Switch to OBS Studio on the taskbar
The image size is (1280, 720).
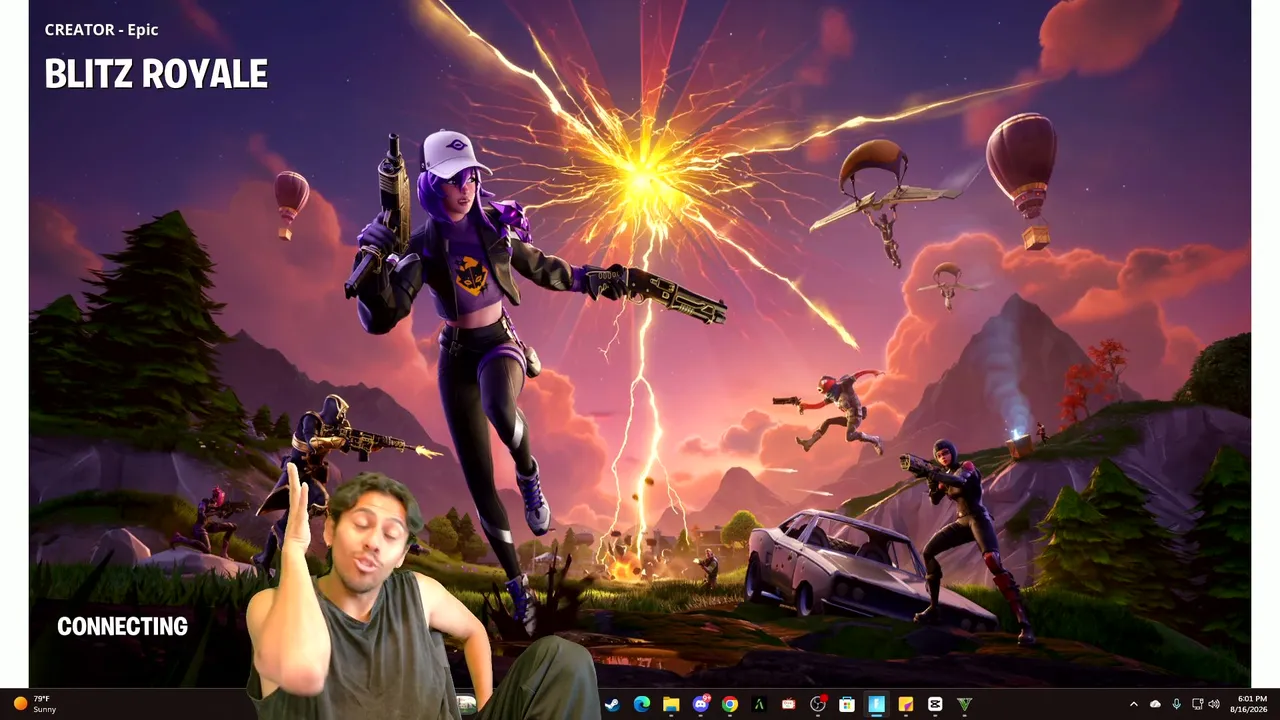tap(818, 705)
